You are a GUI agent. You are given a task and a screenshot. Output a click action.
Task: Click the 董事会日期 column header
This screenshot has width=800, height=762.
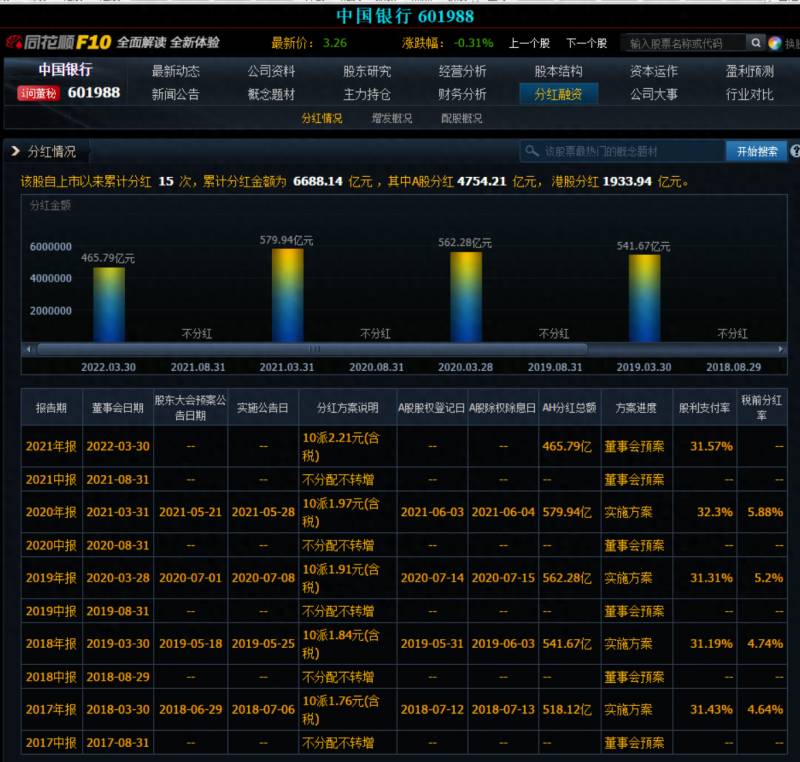(118, 408)
